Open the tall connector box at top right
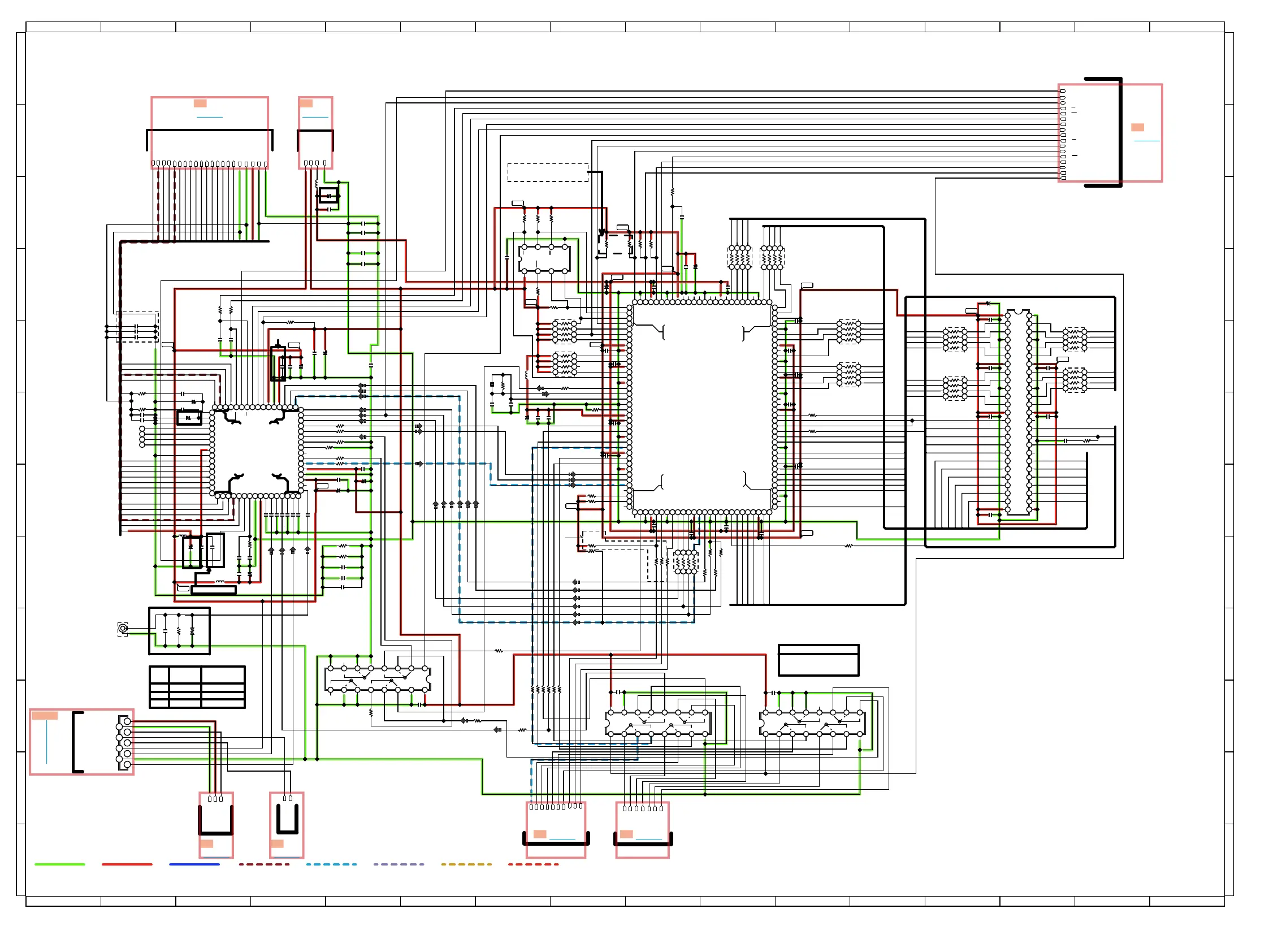 [x=1110, y=132]
